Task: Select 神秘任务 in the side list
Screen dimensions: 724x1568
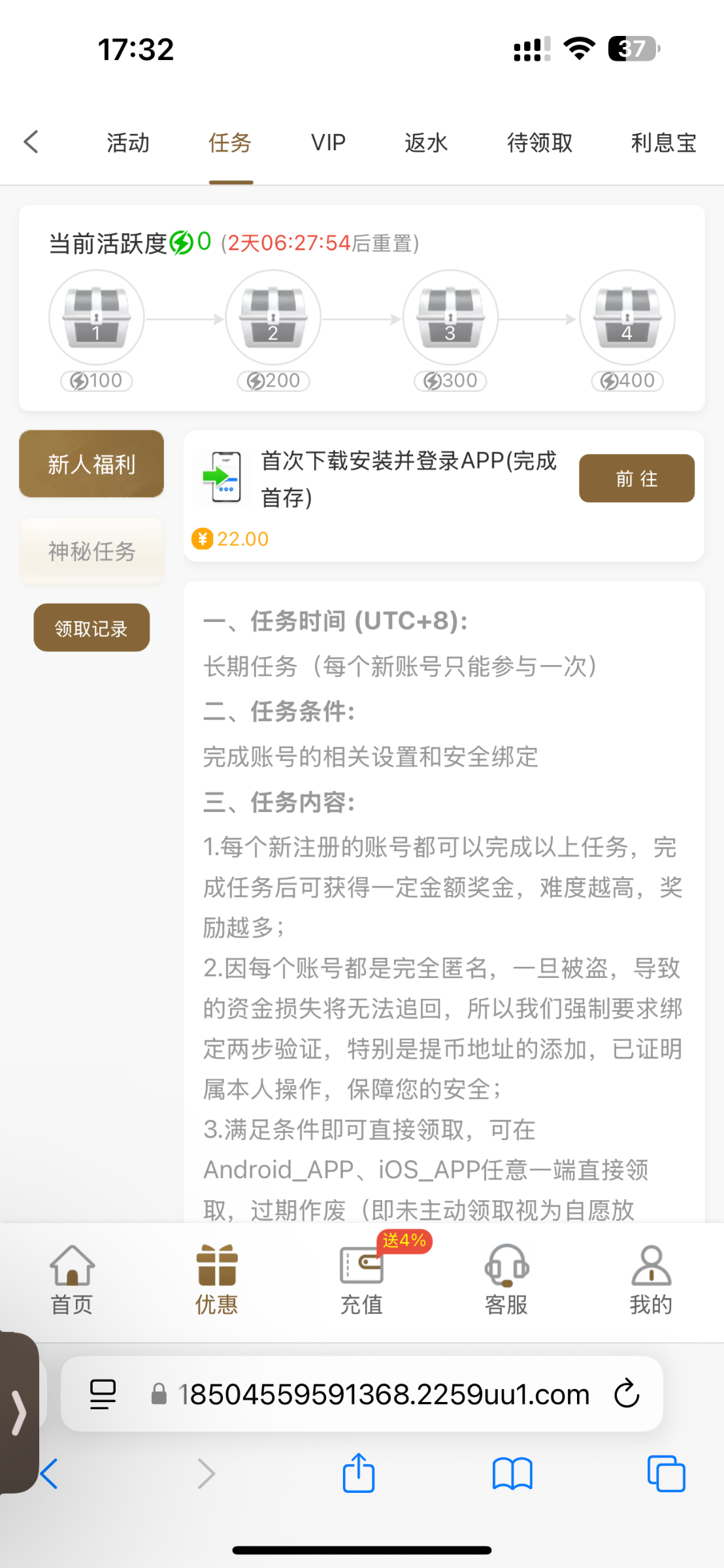Action: click(91, 551)
